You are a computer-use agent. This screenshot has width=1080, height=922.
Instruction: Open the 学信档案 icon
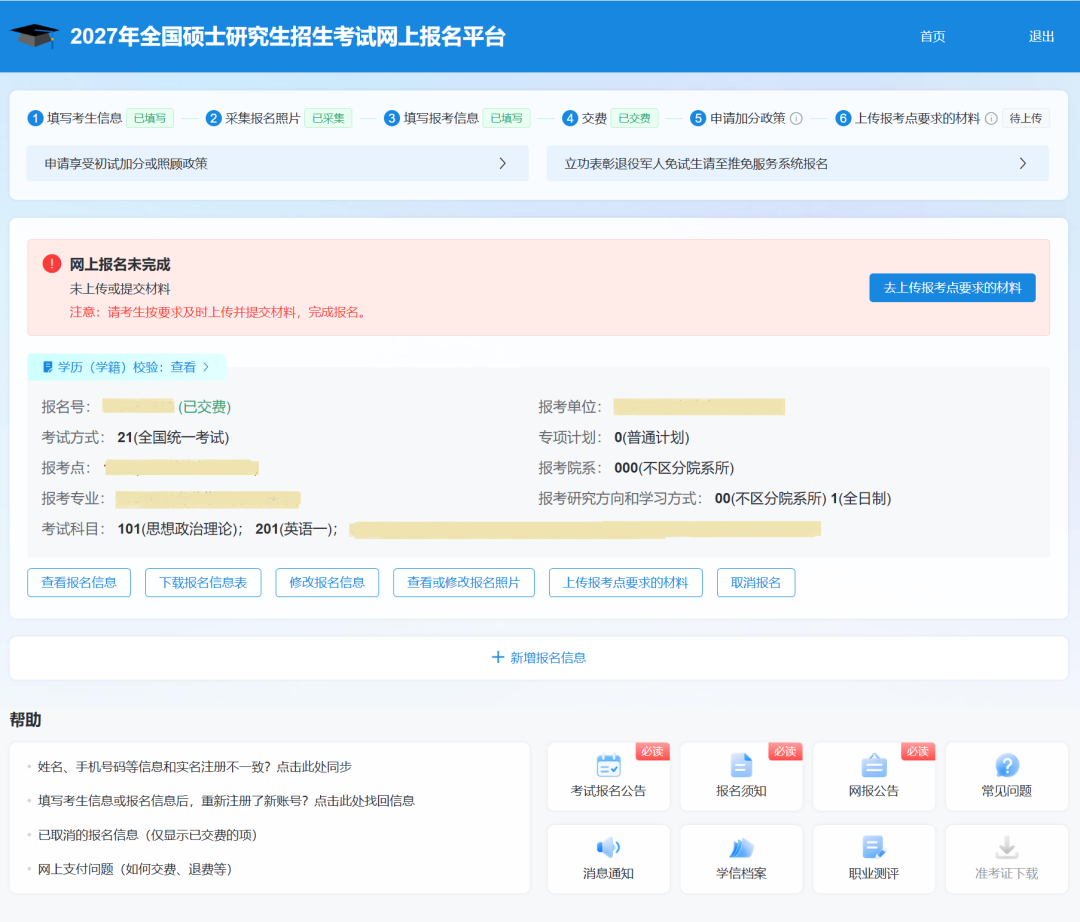741,847
